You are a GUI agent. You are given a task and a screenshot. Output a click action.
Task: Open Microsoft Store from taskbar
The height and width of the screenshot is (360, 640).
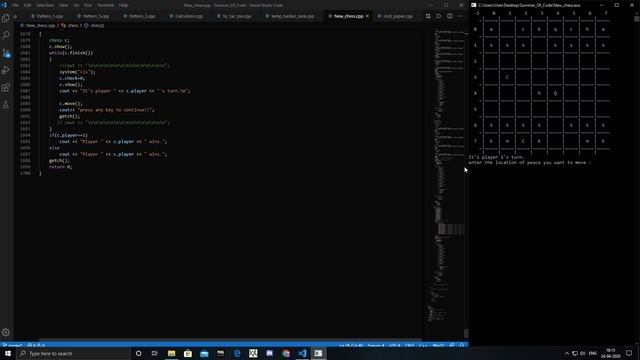pyautogui.click(x=188, y=353)
